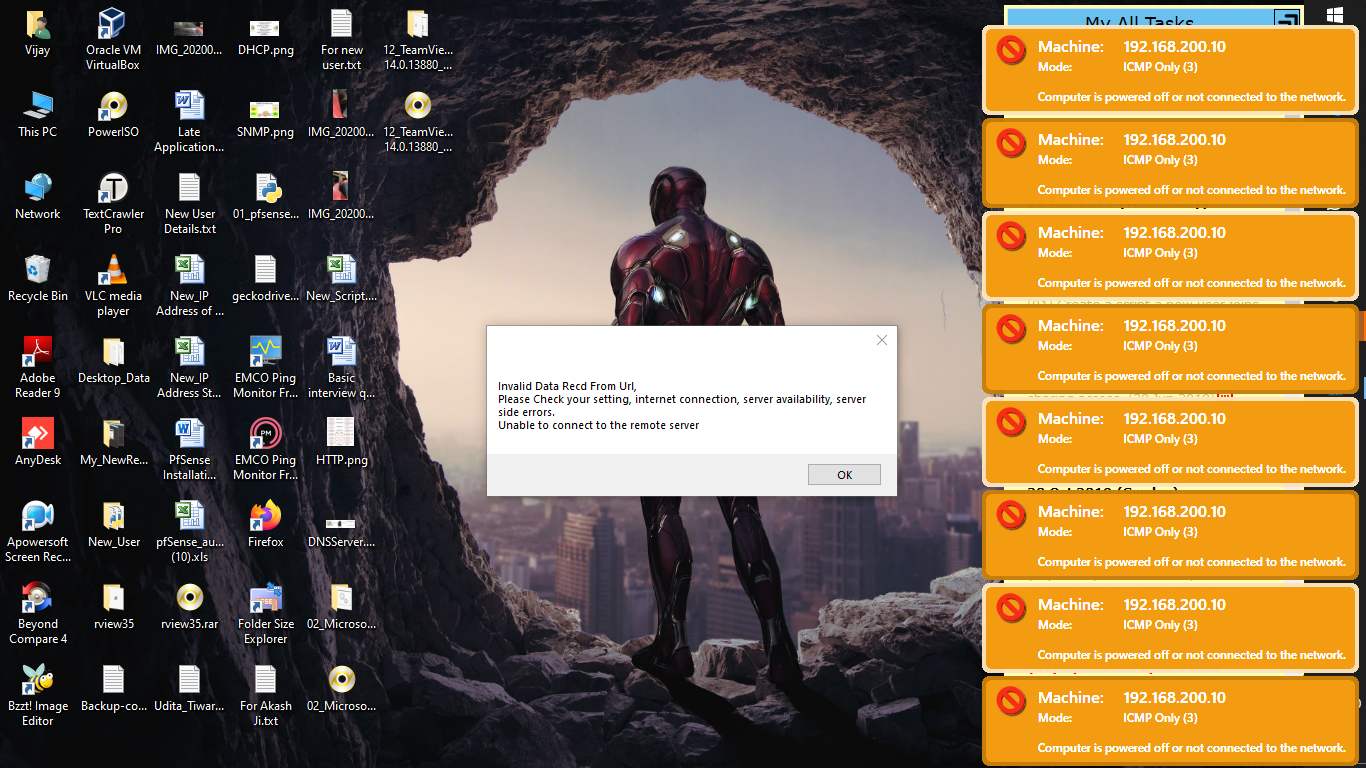
Task: Launch Firefox from the desktop
Action: [265, 524]
